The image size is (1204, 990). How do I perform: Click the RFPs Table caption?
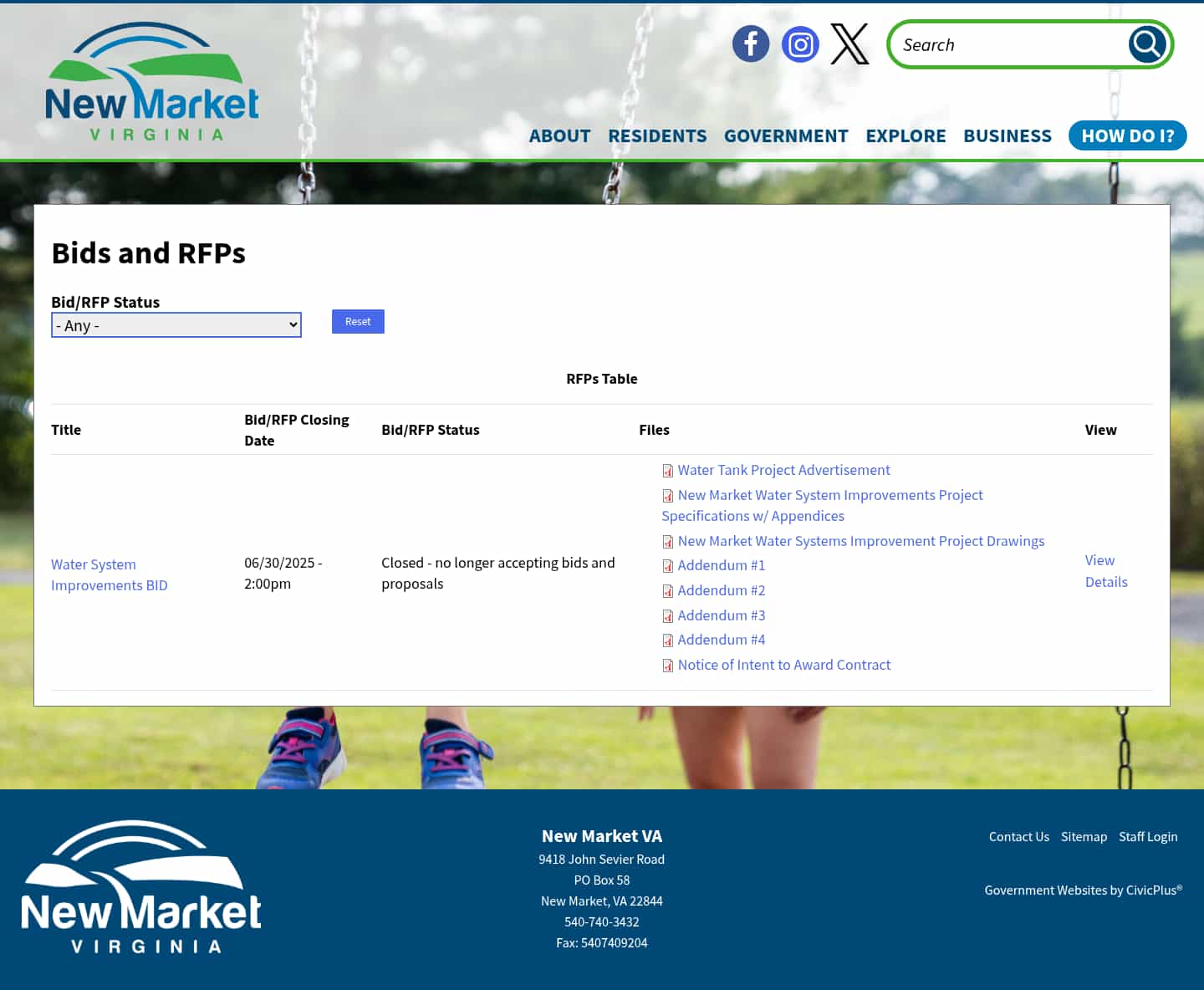[602, 379]
